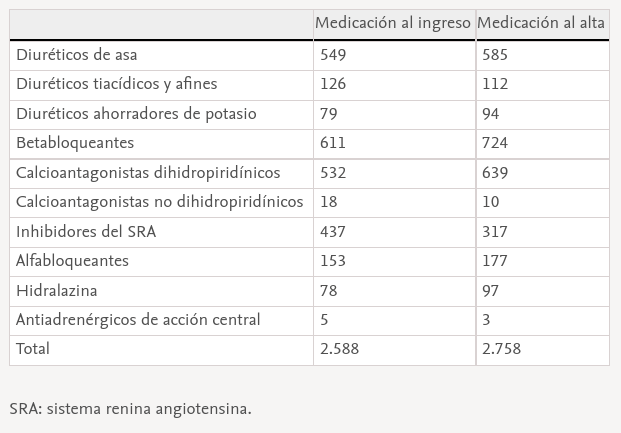
Task: Click 'Calcioantagonistas no dihidropiridínicos' row label
Action: [159, 202]
